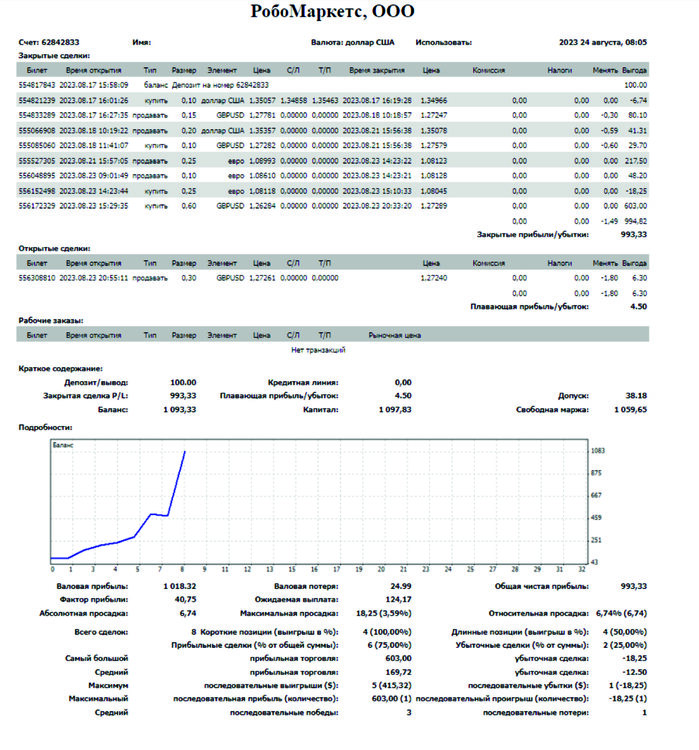
Task: Select the Открытые сделки section heading
Action: (54, 248)
